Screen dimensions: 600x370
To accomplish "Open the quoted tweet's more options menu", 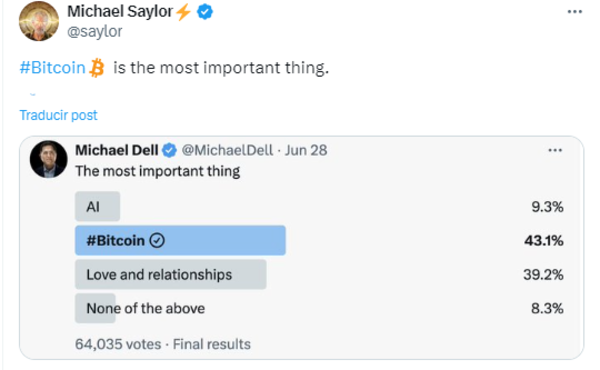I will point(555,150).
